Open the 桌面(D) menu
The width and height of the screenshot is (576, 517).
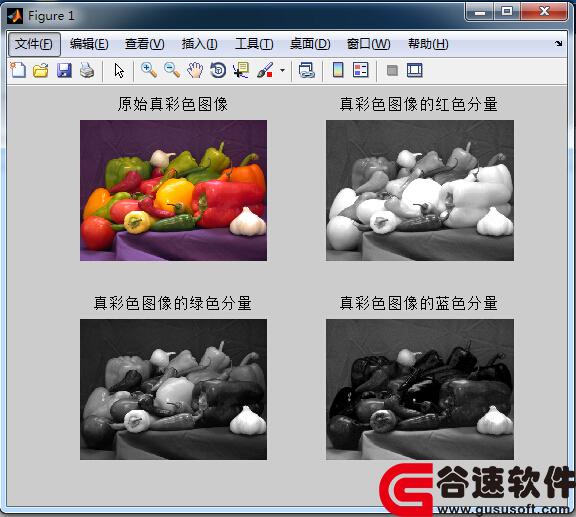[310, 44]
